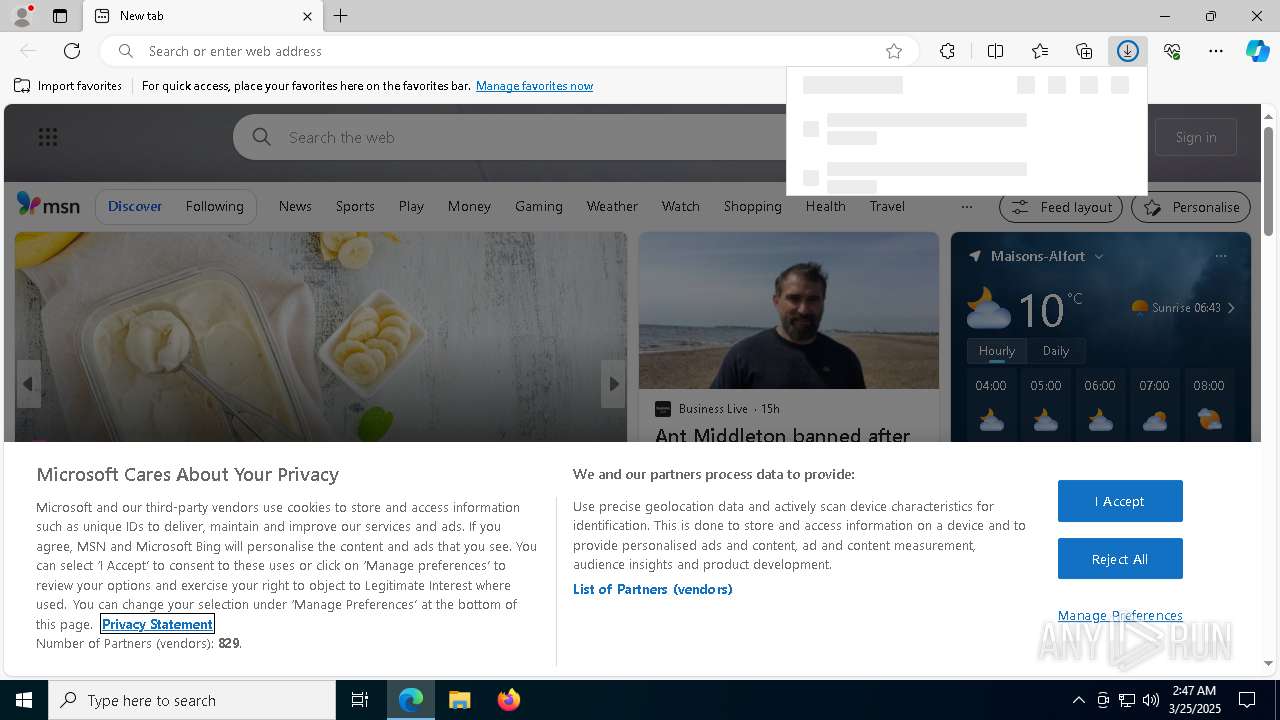Open List of Partners (vendors)
The height and width of the screenshot is (720, 1280).
coord(653,589)
